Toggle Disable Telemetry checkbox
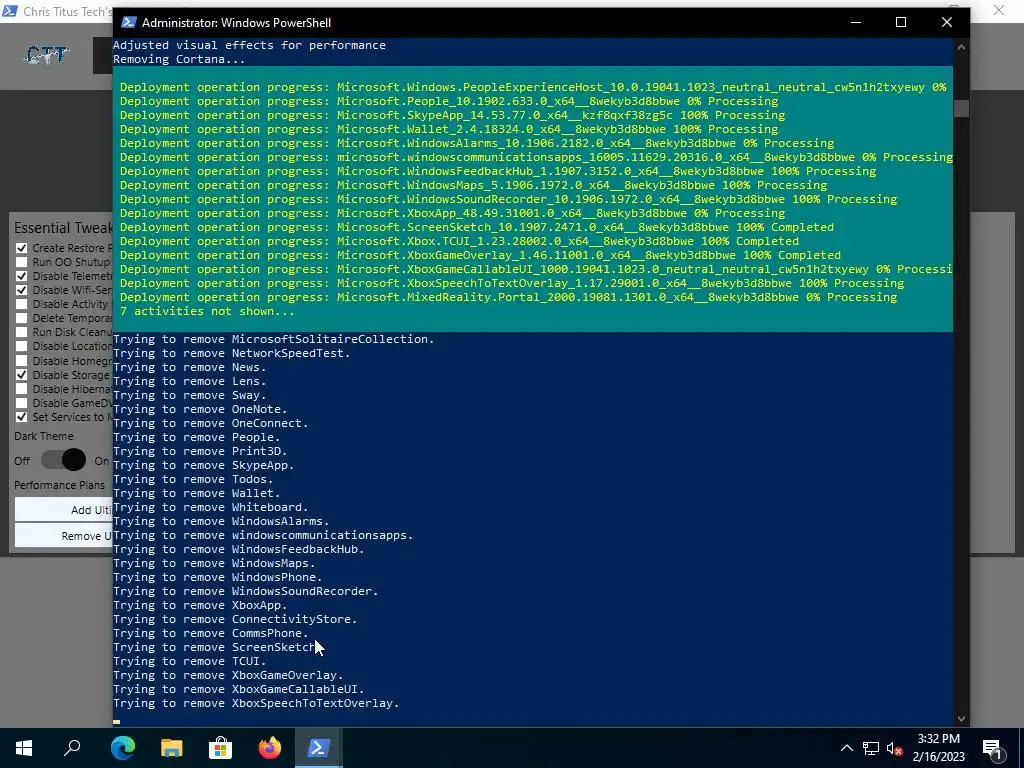Viewport: 1024px width, 768px height. coord(22,276)
